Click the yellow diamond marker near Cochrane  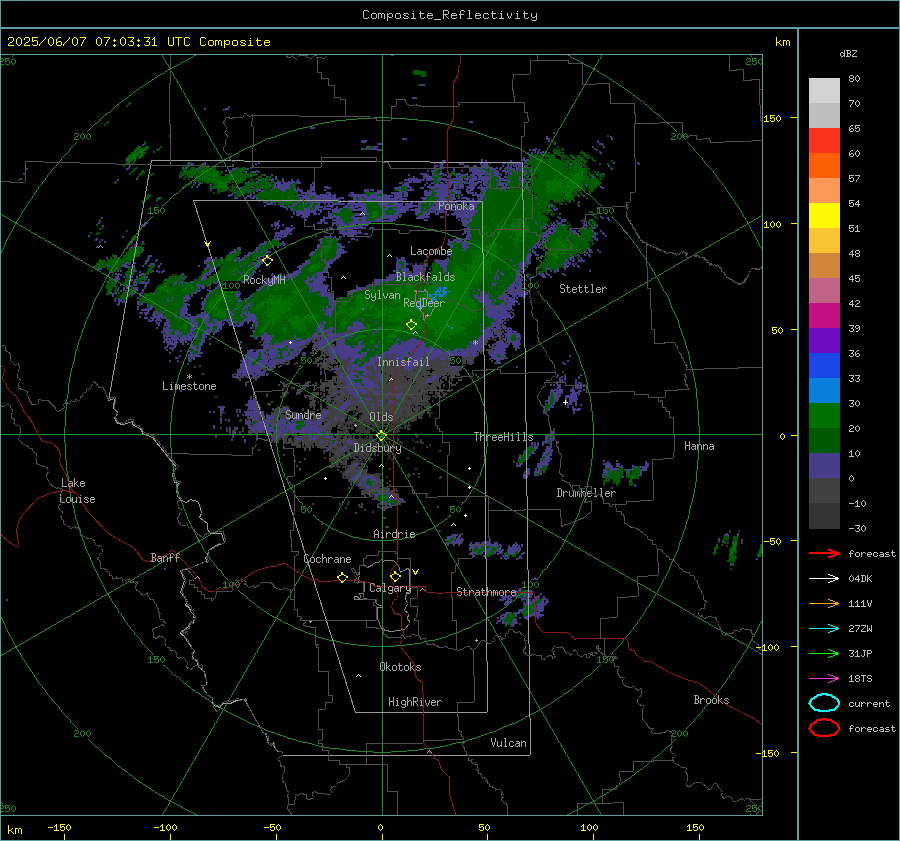343,577
